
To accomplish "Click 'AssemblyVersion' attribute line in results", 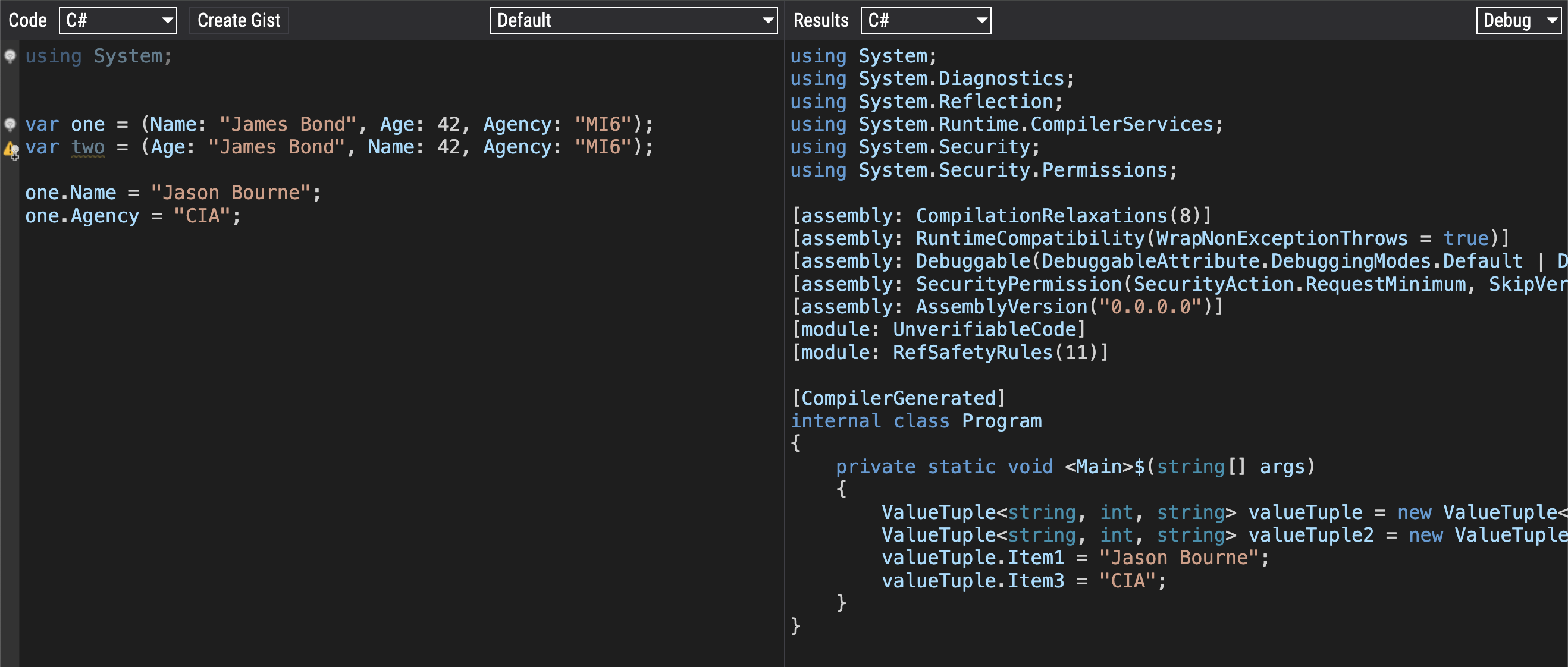I will [x=1001, y=307].
